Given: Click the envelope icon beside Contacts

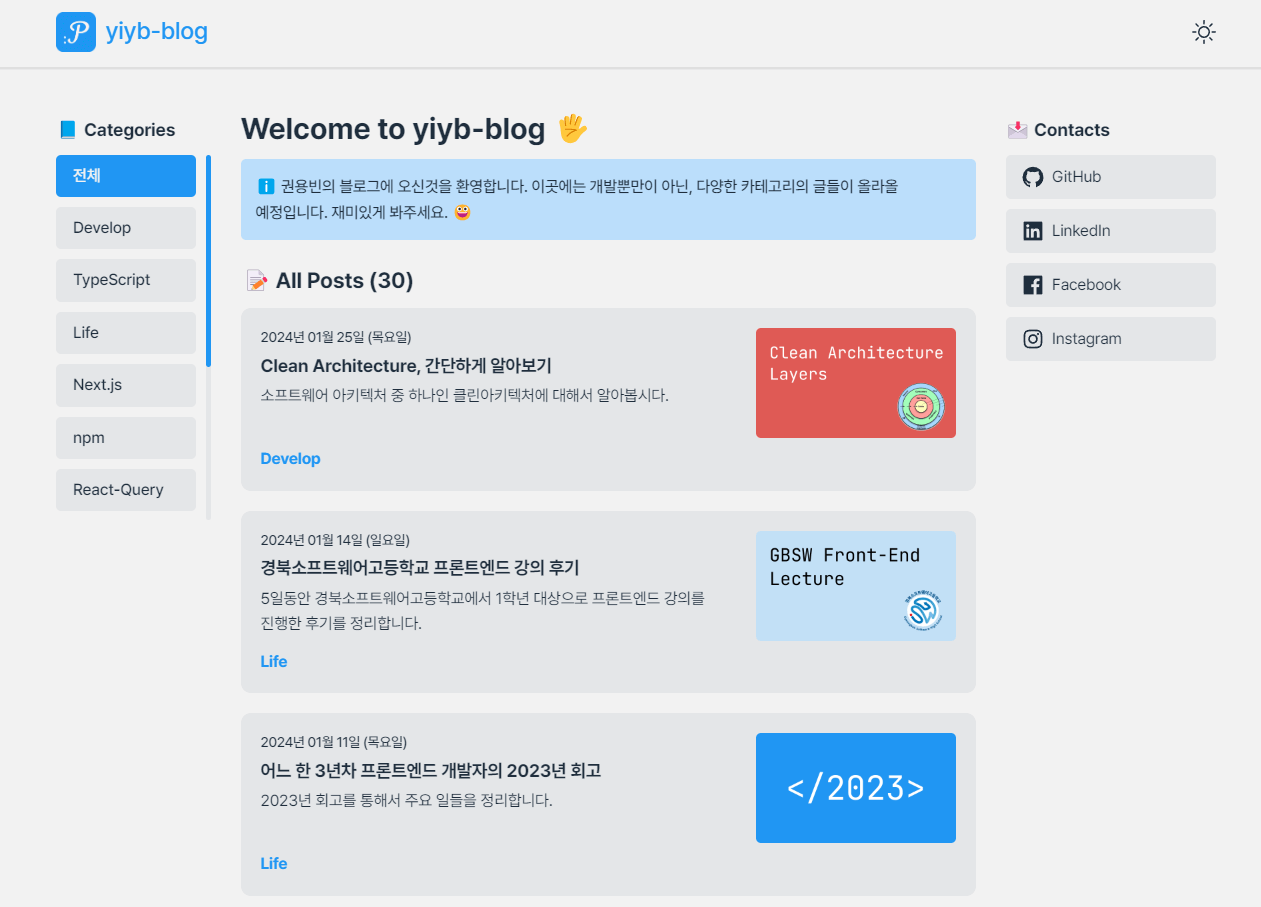Looking at the screenshot, I should pyautogui.click(x=1017, y=130).
